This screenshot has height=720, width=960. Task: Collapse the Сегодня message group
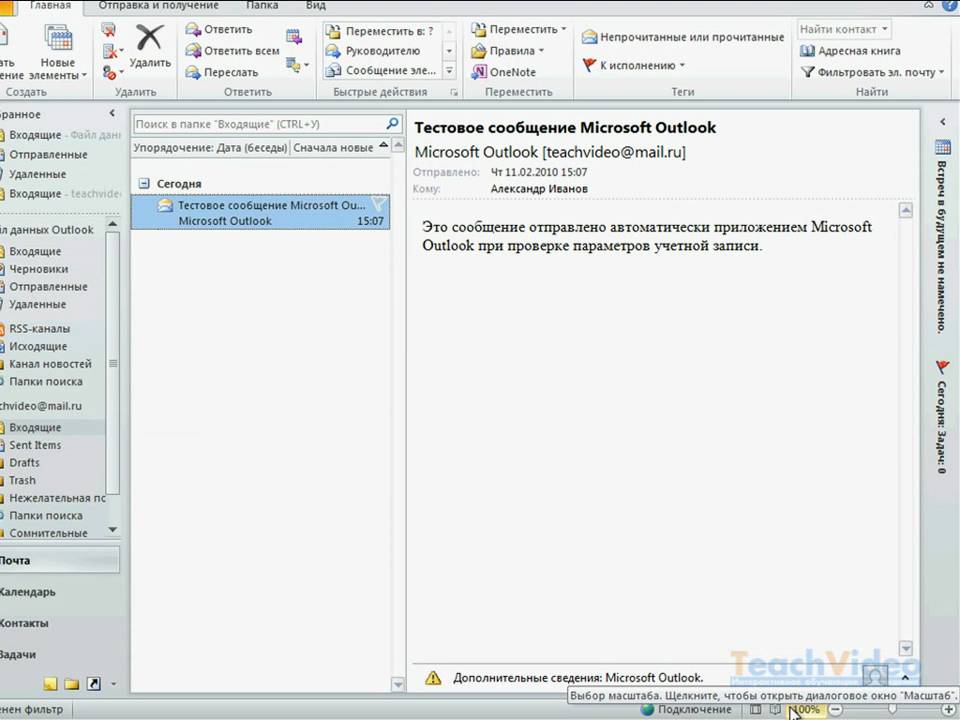(x=144, y=183)
